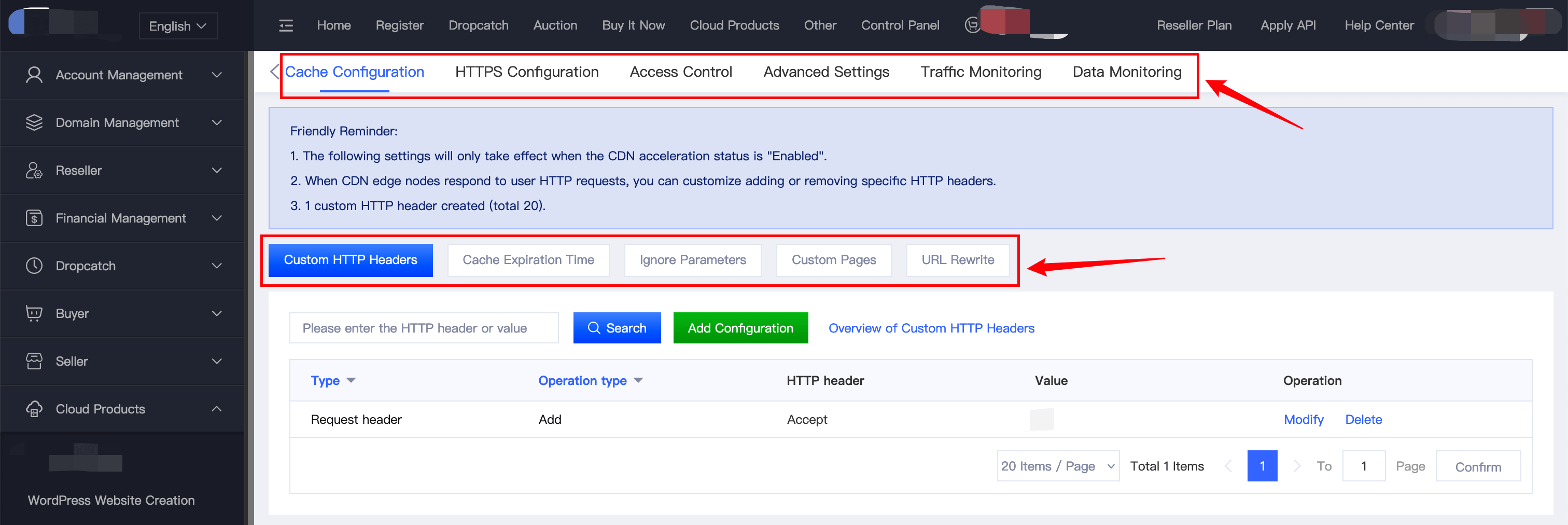Click the Dropcatch clock icon
This screenshot has height=525, width=1568.
coord(34,266)
